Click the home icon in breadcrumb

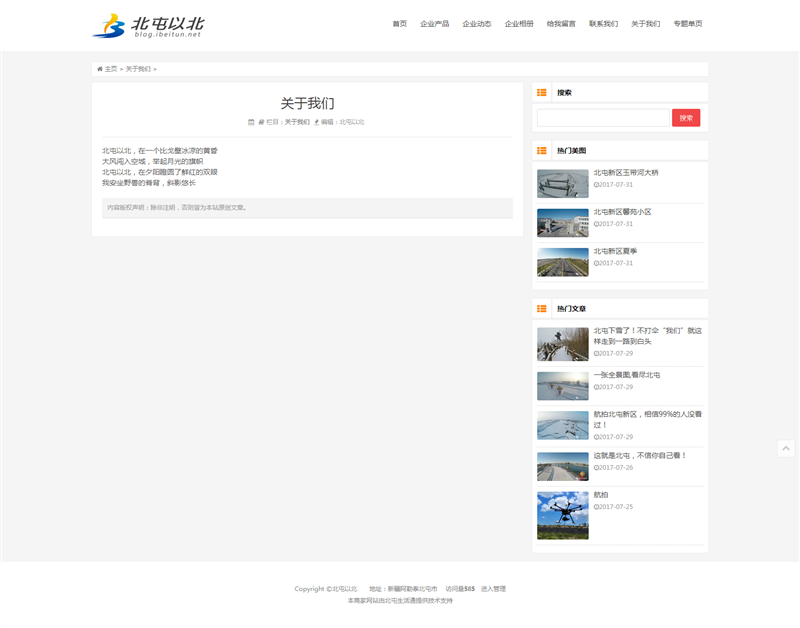(100, 69)
